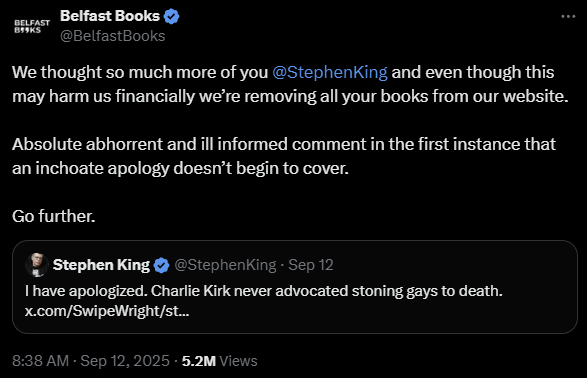Image resolution: width=587 pixels, height=378 pixels.
Task: Open the quoted Stephen King post card
Action: point(295,287)
